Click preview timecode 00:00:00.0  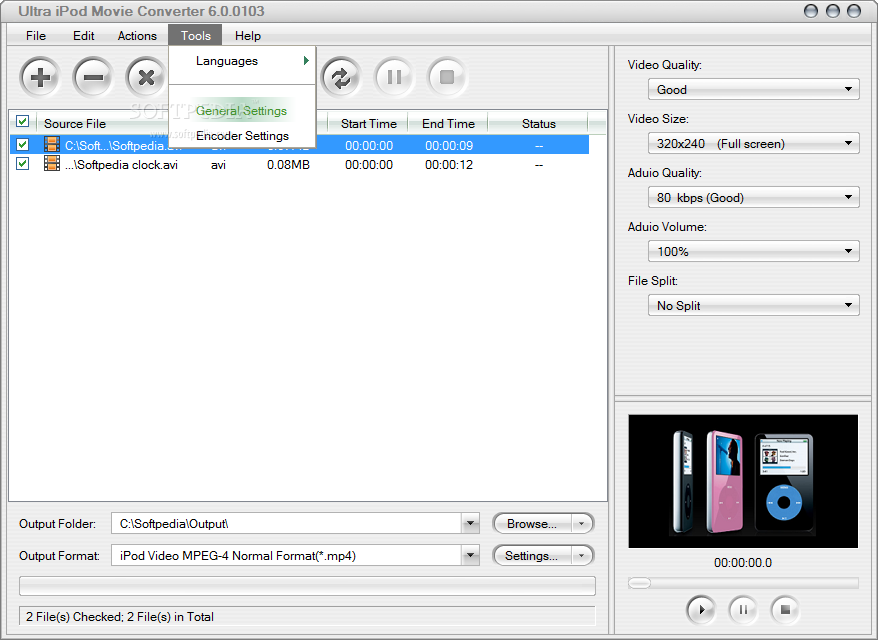(742, 563)
